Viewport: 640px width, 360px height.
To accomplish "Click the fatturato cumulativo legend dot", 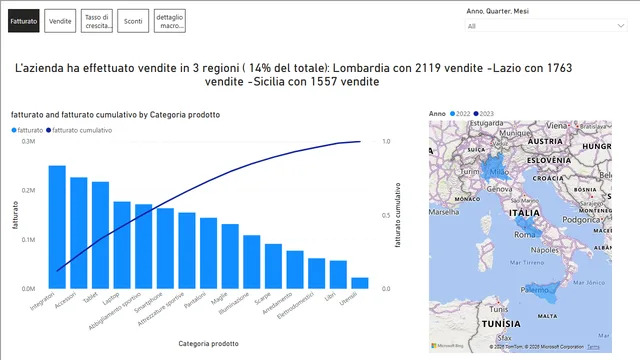I will [x=49, y=130].
